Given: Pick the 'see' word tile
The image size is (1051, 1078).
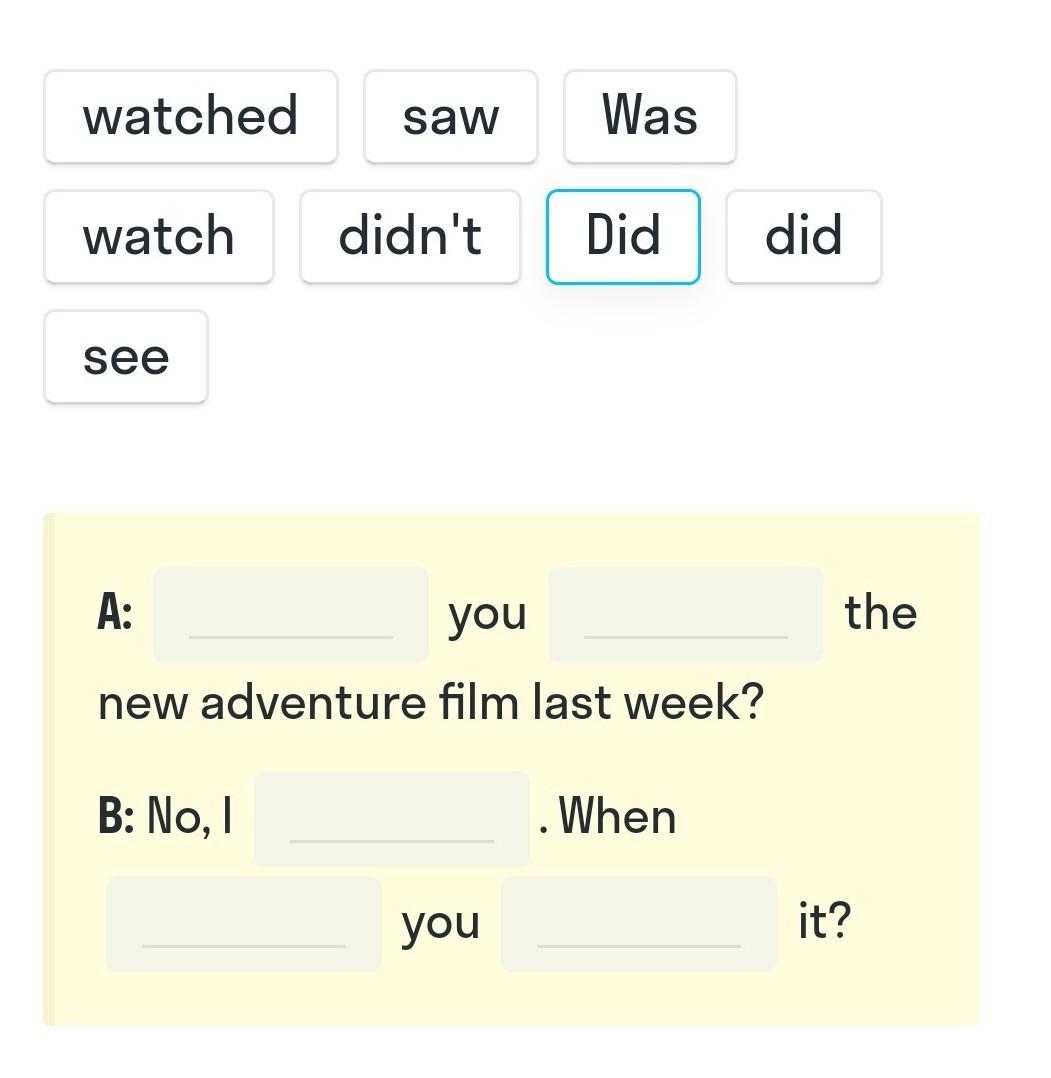Looking at the screenshot, I should [126, 357].
